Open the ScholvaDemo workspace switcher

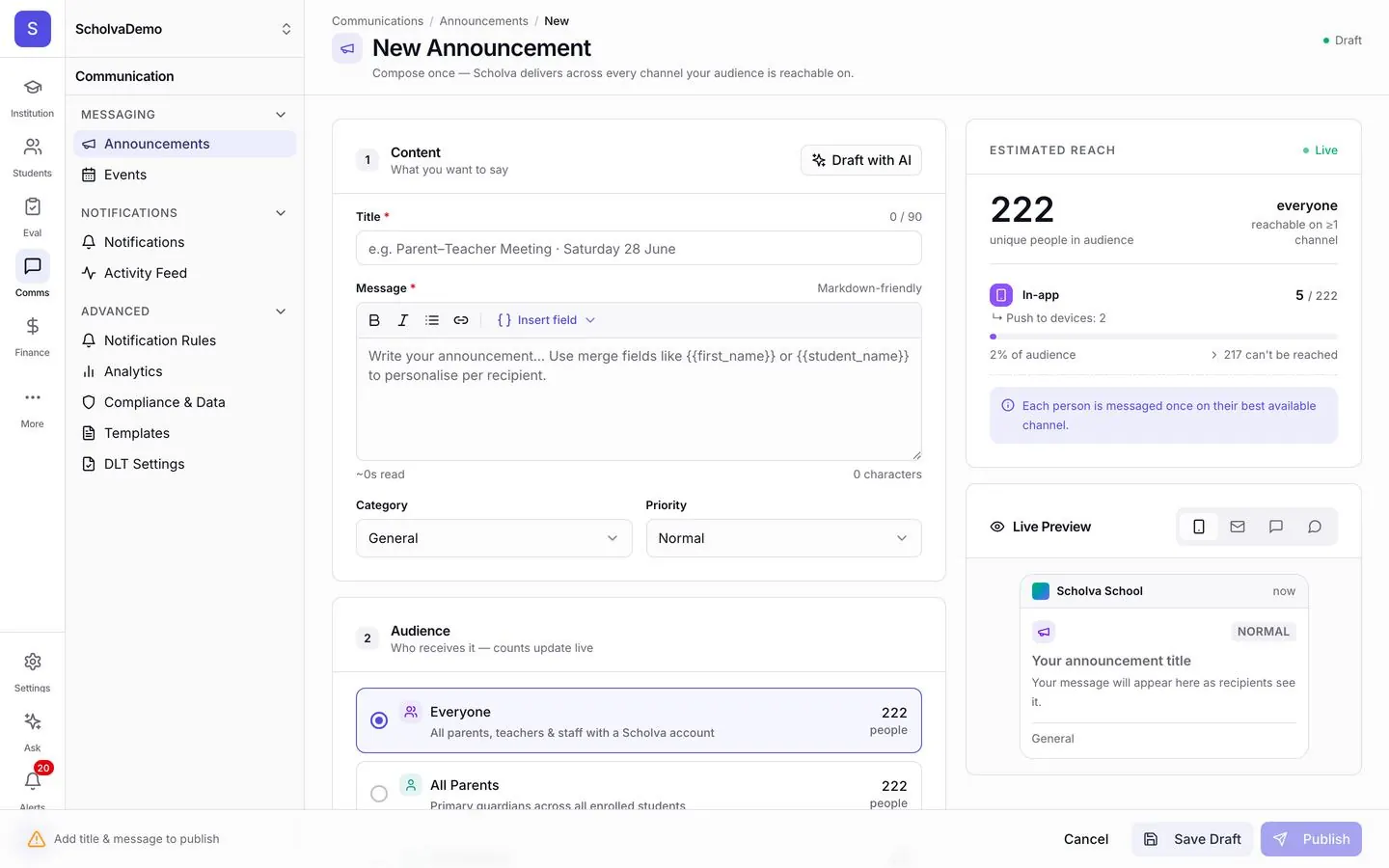tap(184, 29)
